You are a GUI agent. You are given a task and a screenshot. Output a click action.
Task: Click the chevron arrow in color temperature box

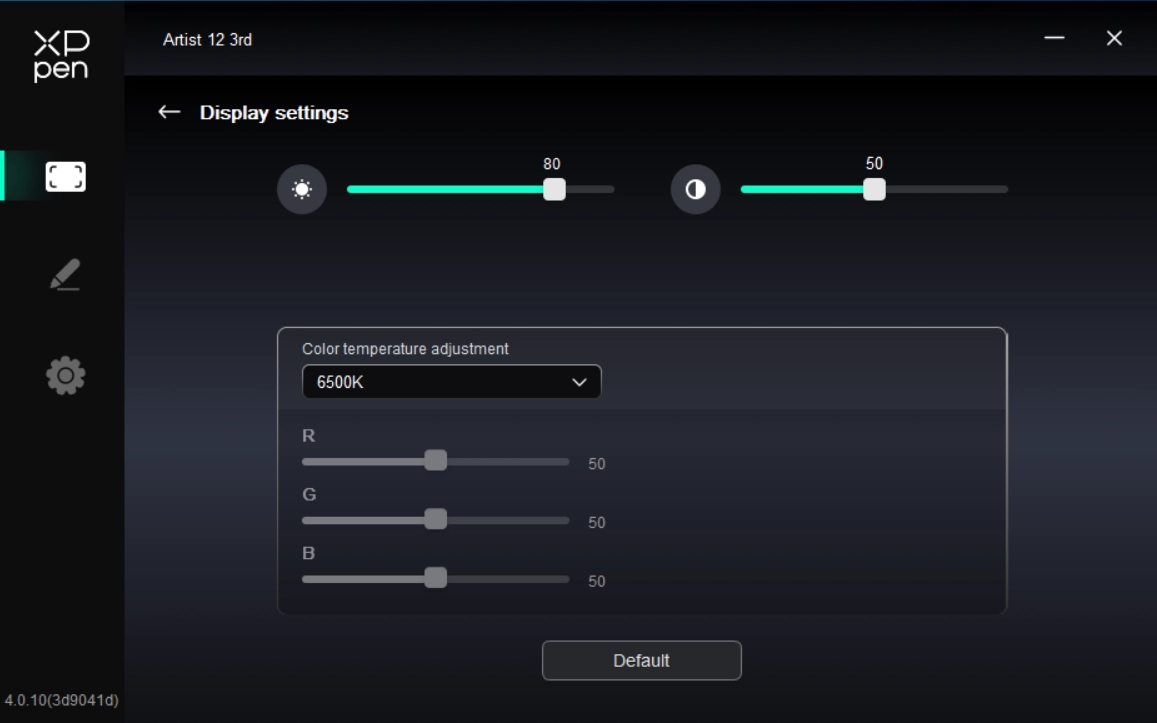click(579, 382)
